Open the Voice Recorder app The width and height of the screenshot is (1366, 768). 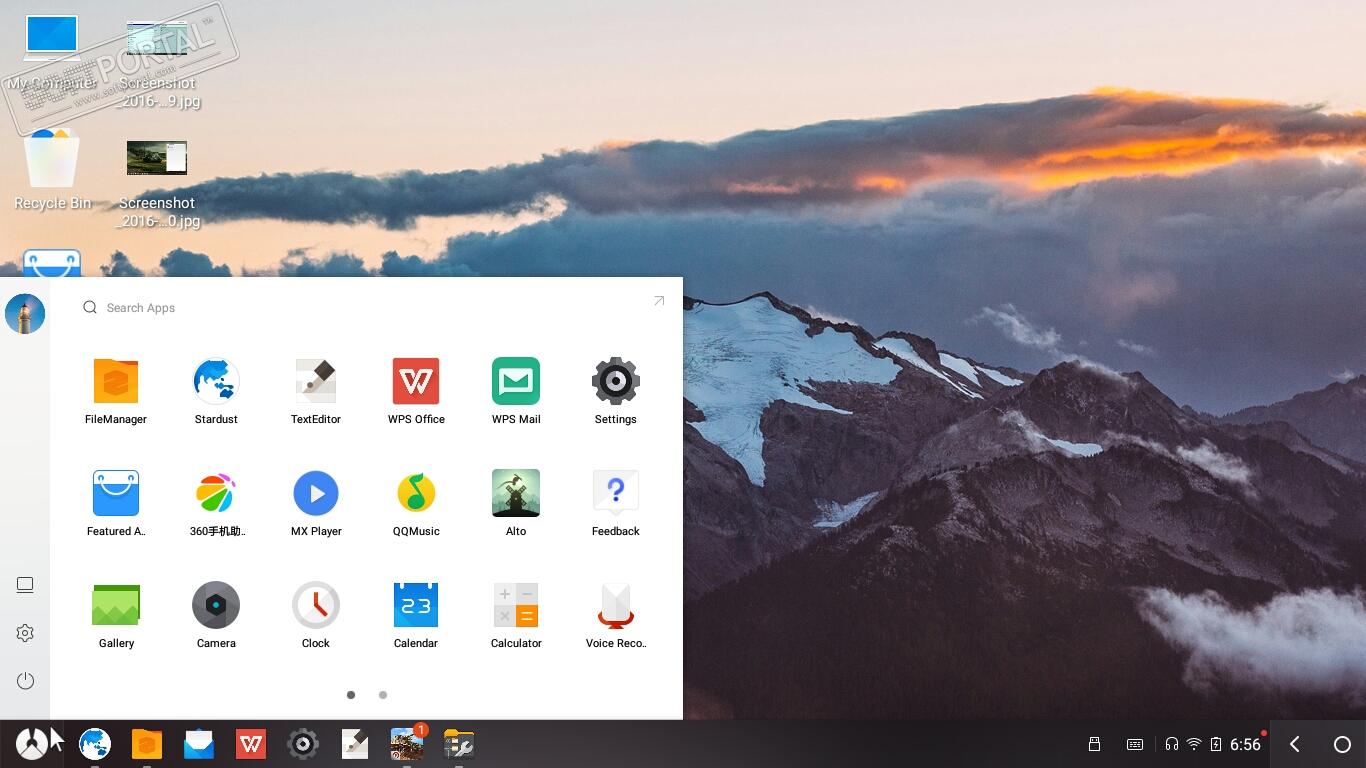click(x=616, y=615)
